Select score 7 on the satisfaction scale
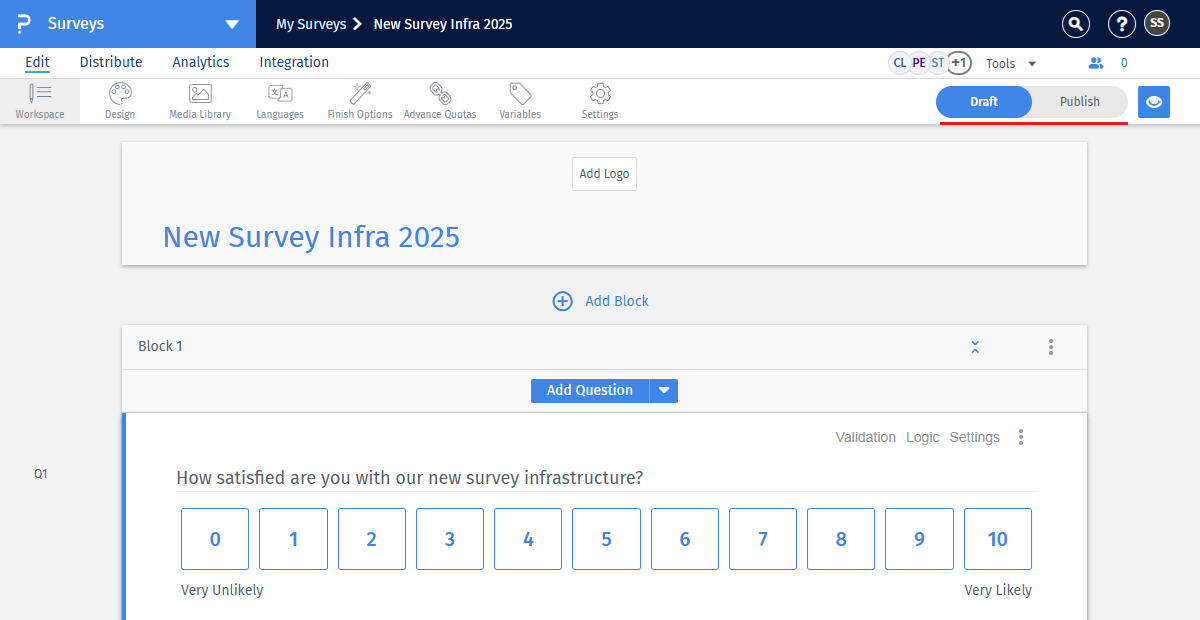1200x620 pixels. coord(762,538)
